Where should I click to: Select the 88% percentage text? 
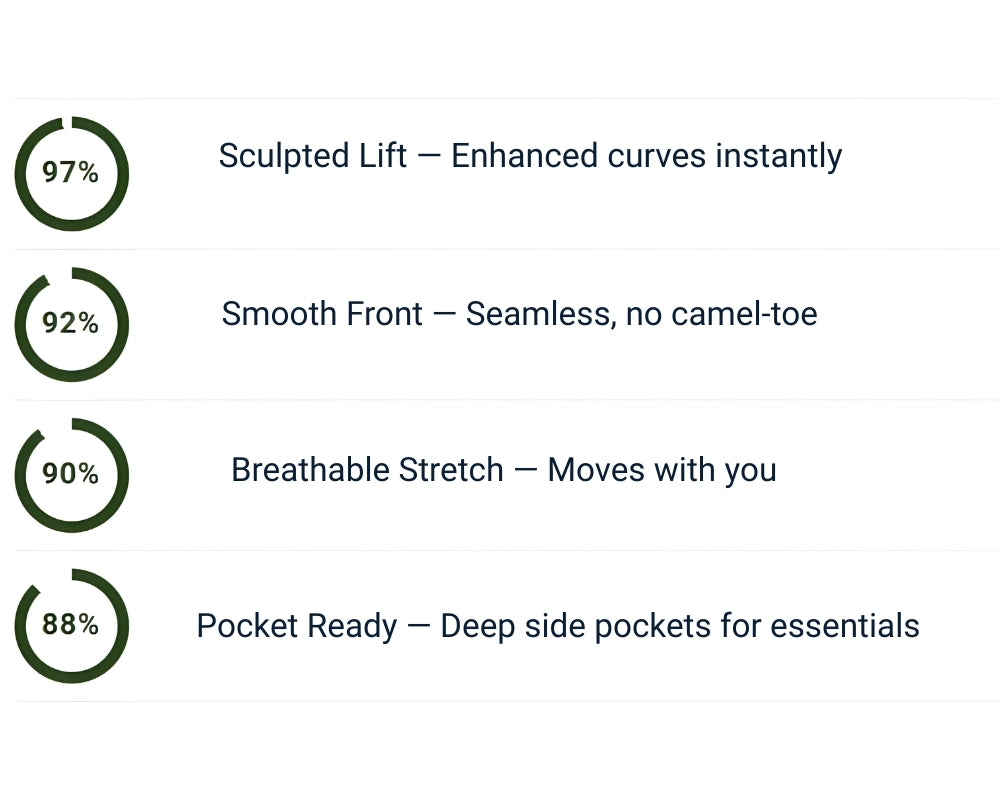coord(70,624)
